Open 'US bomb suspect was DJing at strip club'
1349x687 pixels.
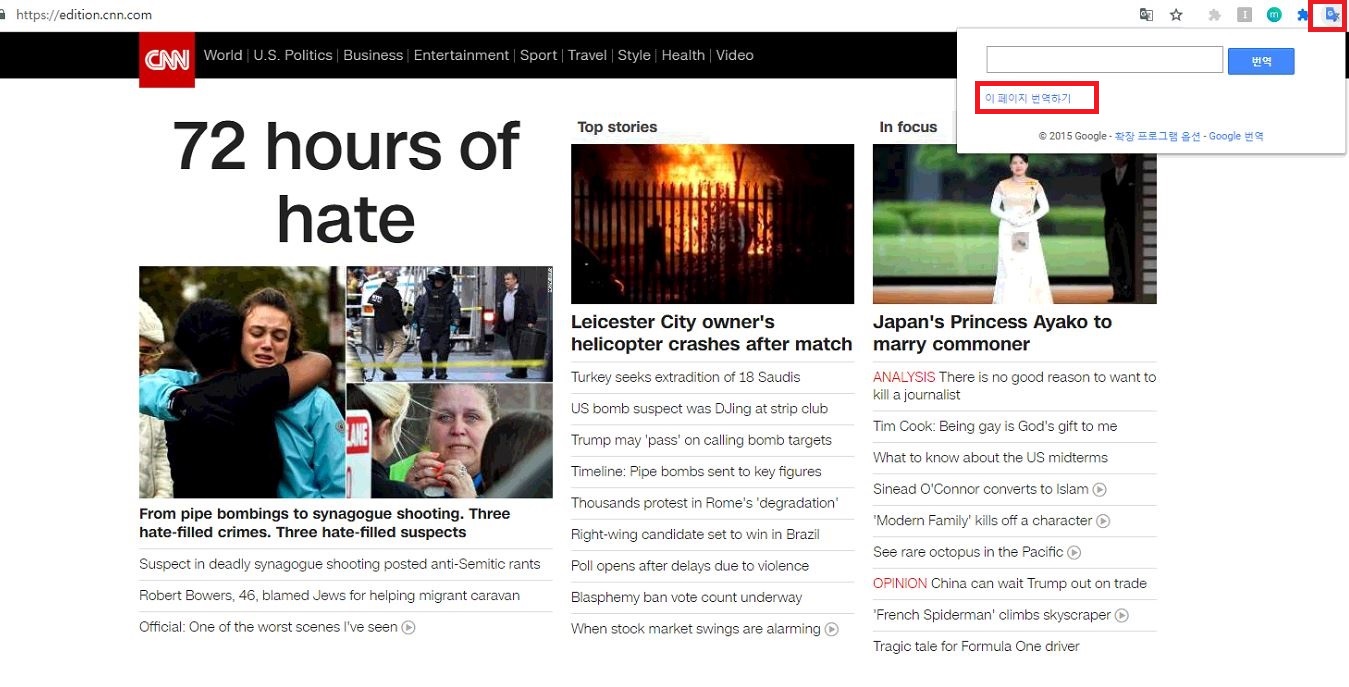[700, 408]
